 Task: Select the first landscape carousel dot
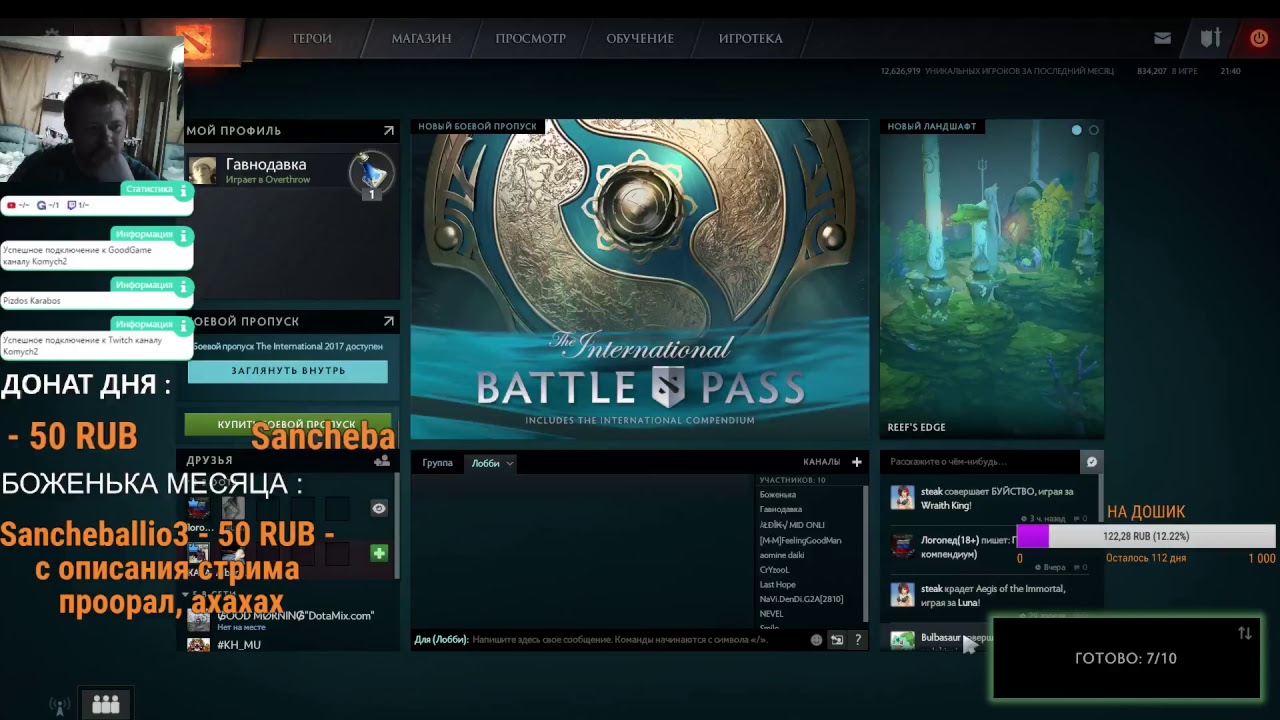point(1077,130)
